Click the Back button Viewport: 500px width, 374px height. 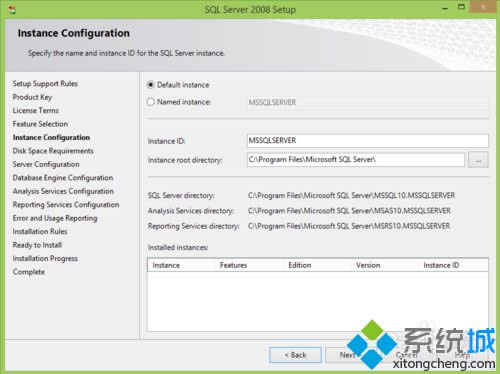pos(295,355)
